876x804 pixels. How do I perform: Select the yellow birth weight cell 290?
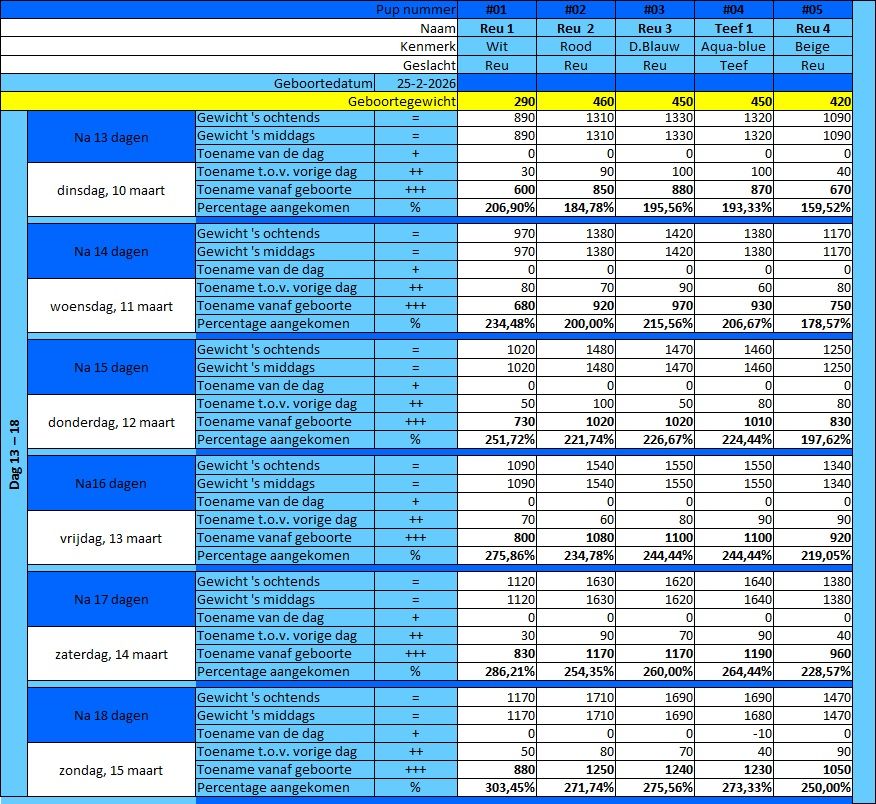coord(497,101)
